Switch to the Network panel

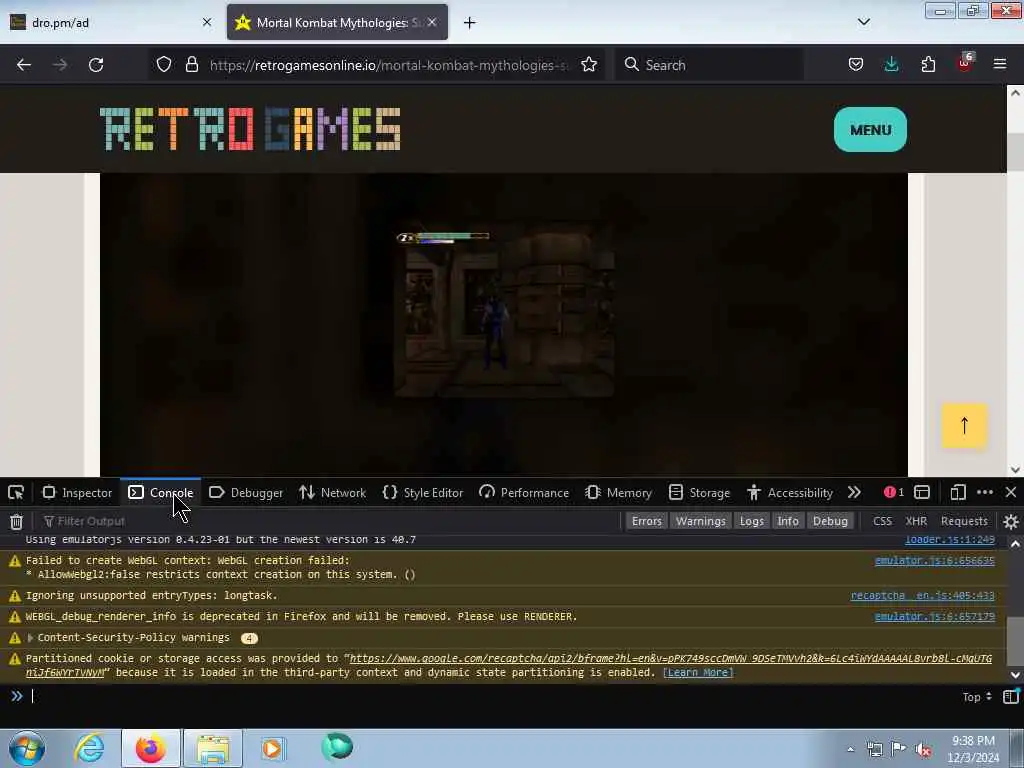pos(333,492)
